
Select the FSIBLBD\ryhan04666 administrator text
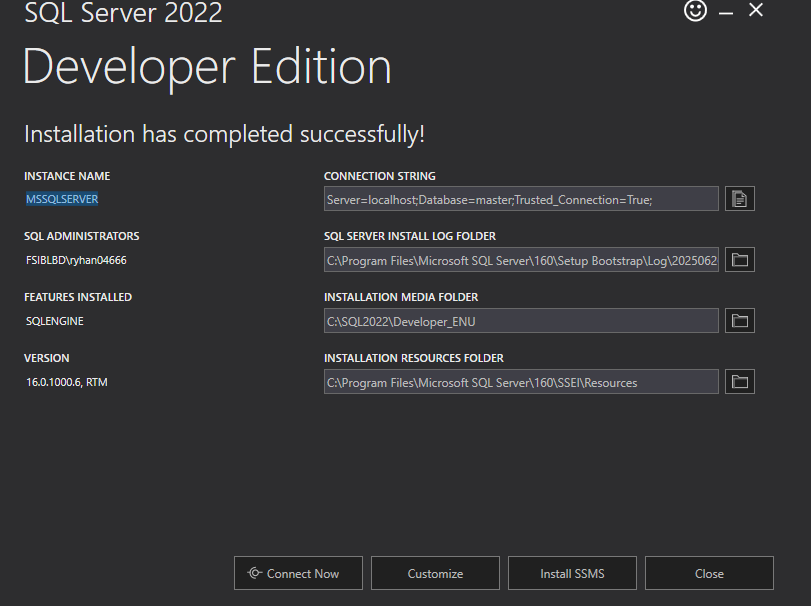click(76, 260)
